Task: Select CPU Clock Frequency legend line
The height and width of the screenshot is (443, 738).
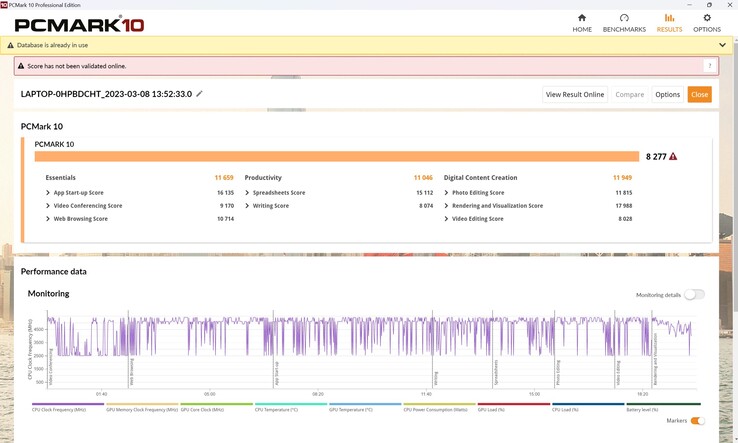Action: pos(68,404)
